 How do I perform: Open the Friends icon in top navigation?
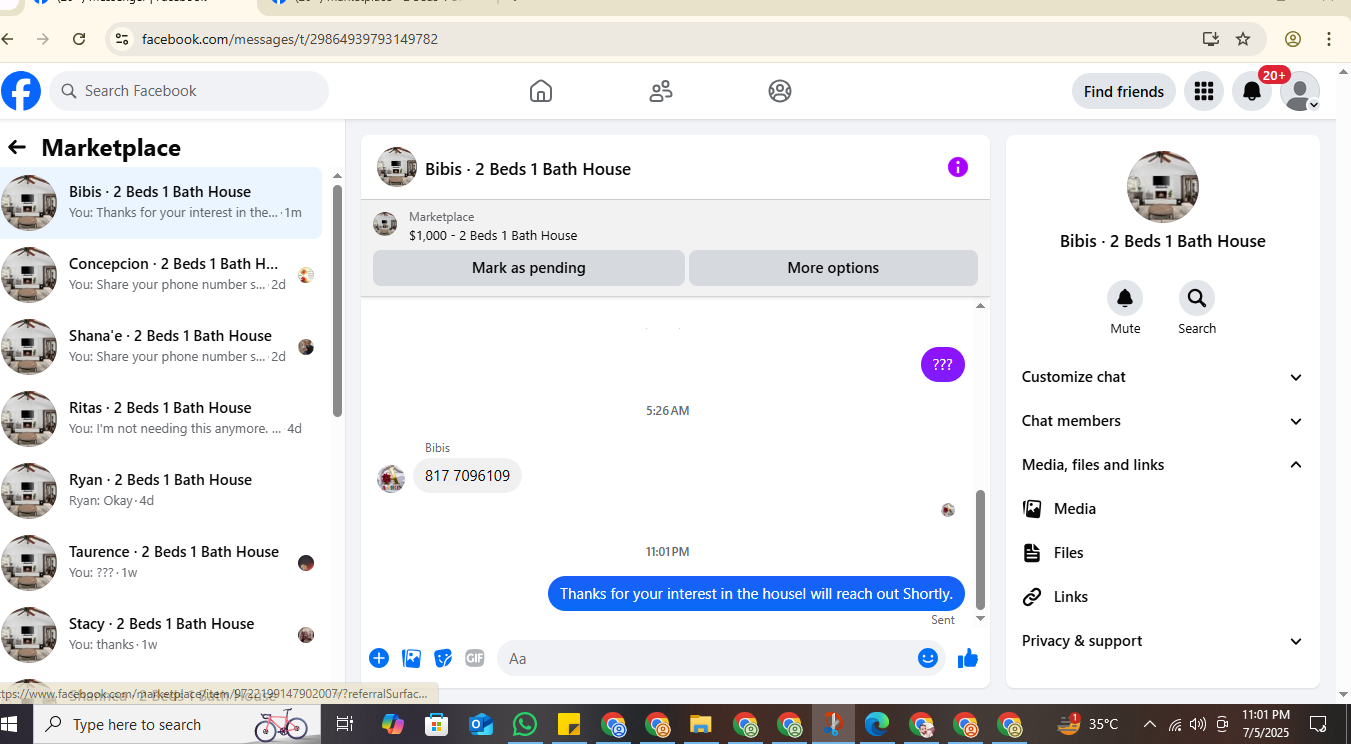coord(661,91)
